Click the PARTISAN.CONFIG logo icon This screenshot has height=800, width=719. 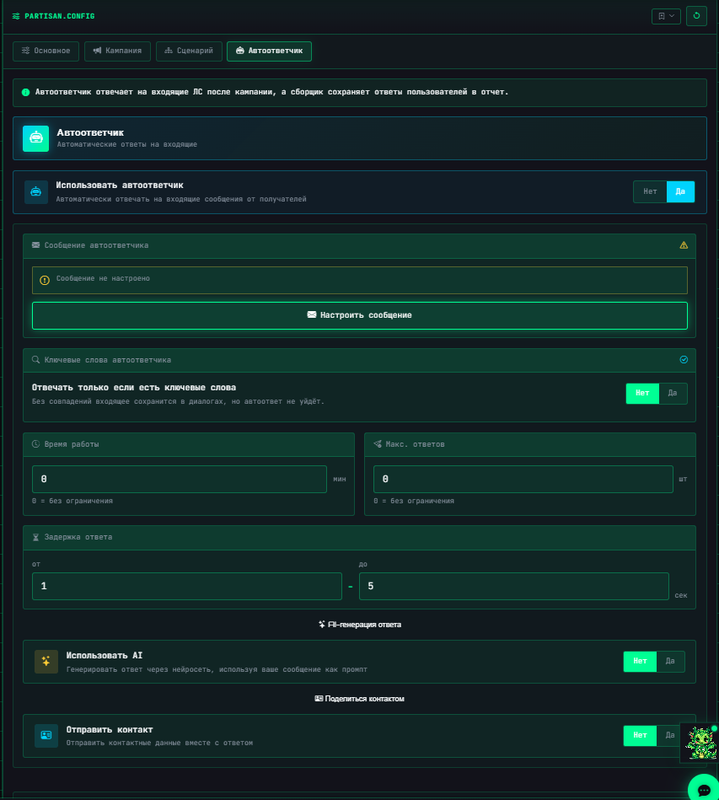coord(16,16)
